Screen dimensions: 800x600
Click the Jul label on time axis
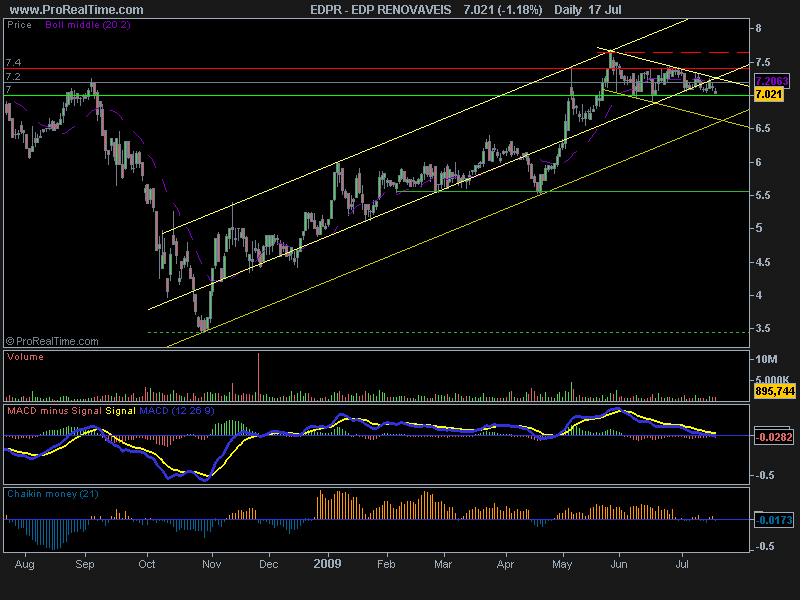682,564
